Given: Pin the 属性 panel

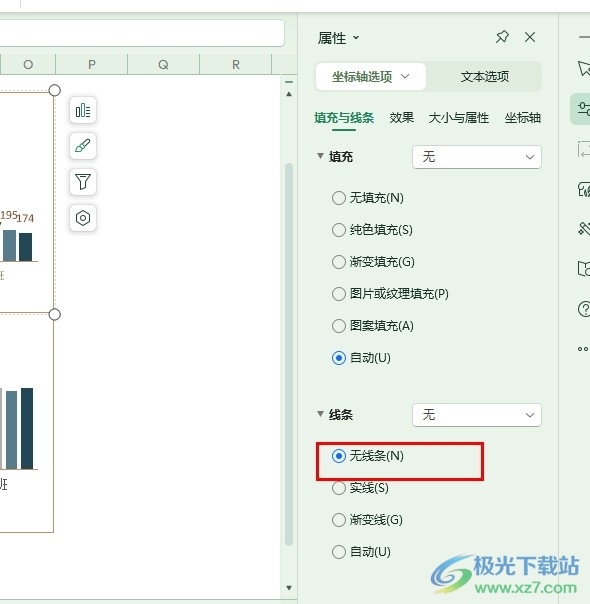Looking at the screenshot, I should tap(502, 37).
